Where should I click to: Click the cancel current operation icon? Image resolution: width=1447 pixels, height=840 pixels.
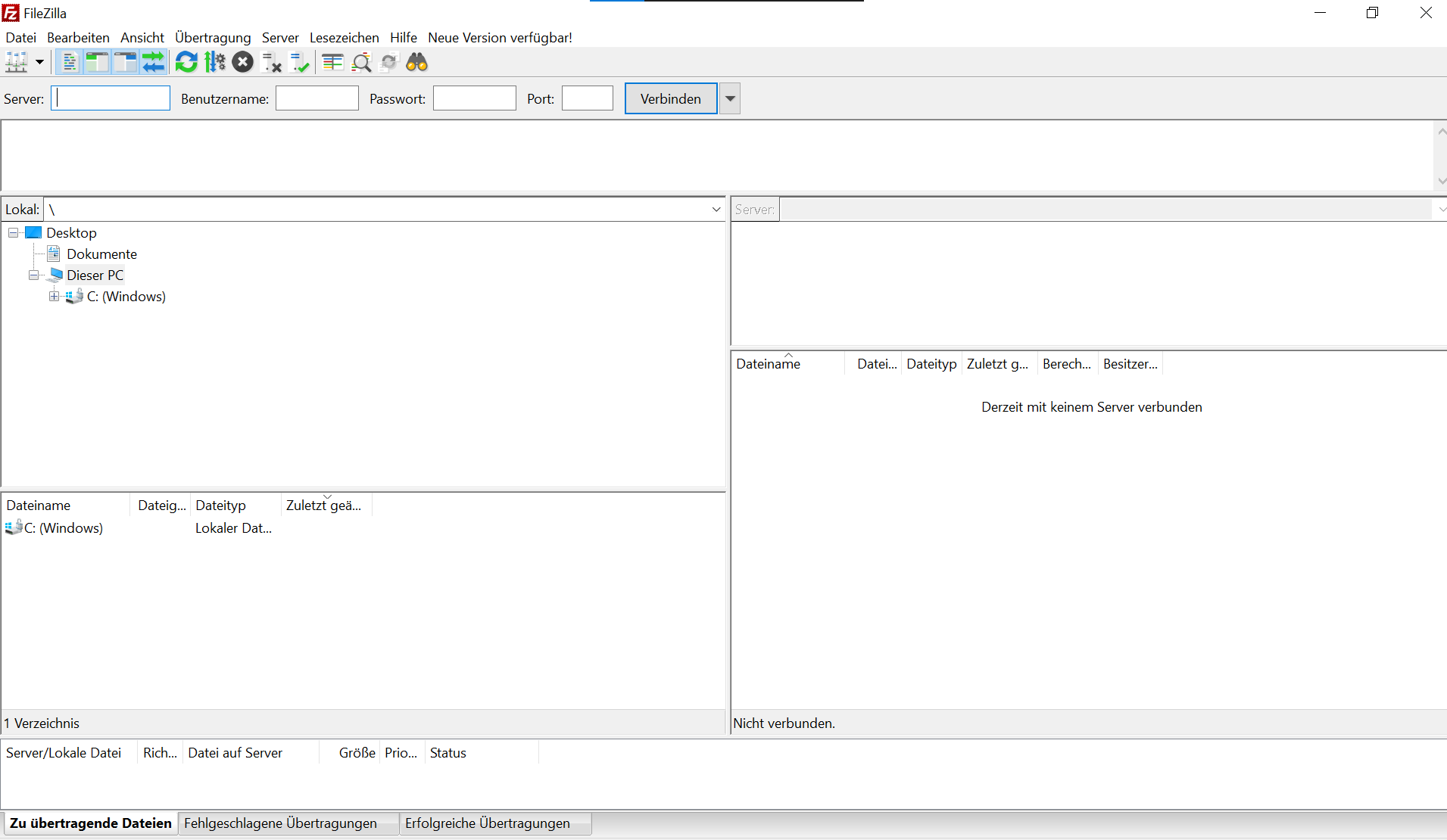pos(243,62)
